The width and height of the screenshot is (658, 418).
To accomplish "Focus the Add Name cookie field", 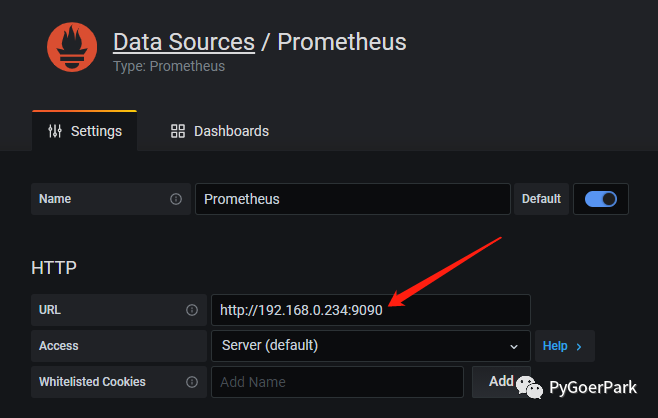I will click(x=337, y=381).
